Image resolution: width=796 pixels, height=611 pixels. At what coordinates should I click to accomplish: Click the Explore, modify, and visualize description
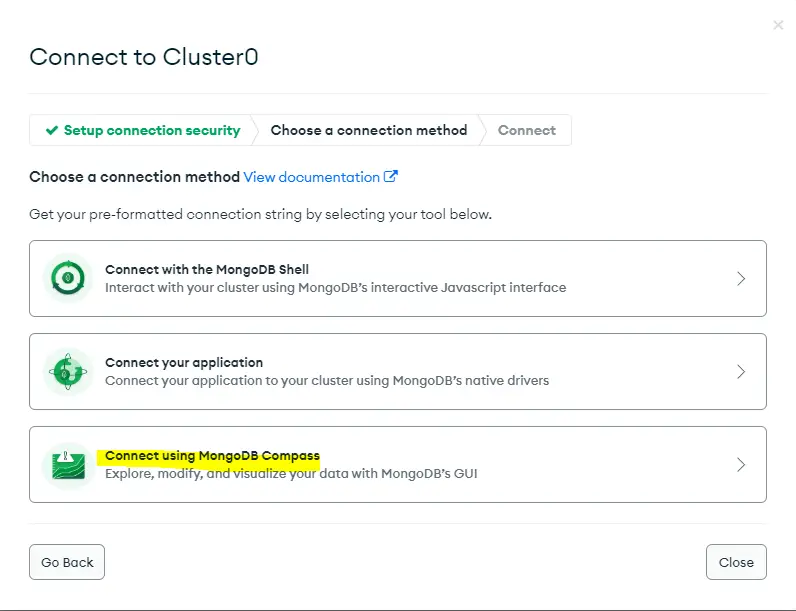(291, 473)
